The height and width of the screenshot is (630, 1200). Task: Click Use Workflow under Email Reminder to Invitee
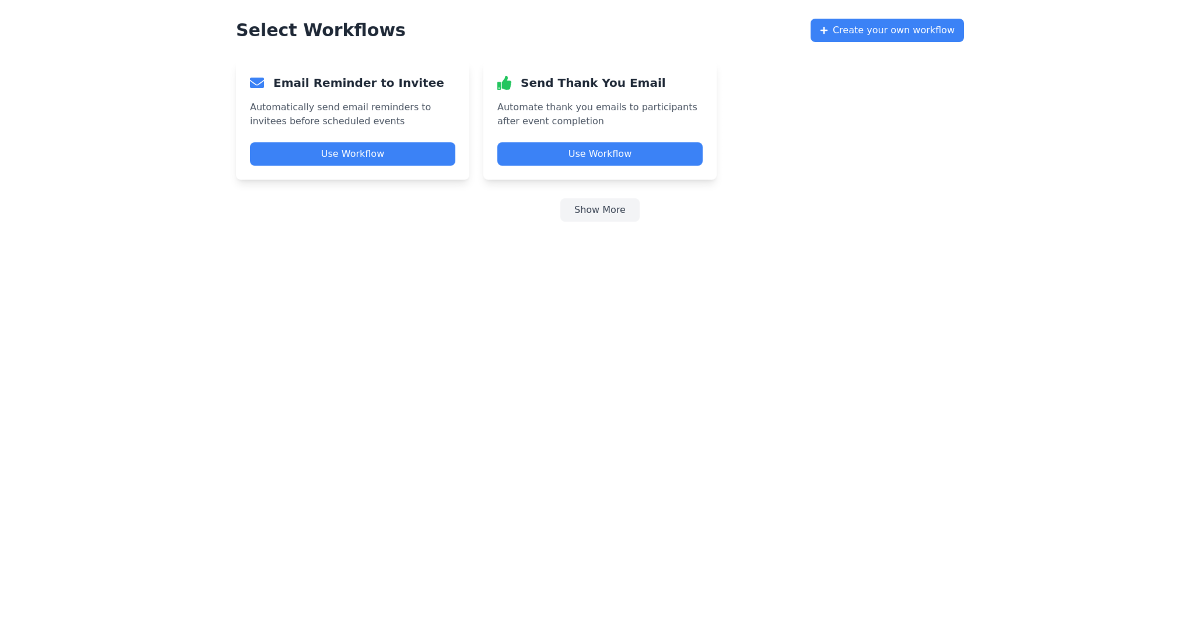[x=352, y=154]
